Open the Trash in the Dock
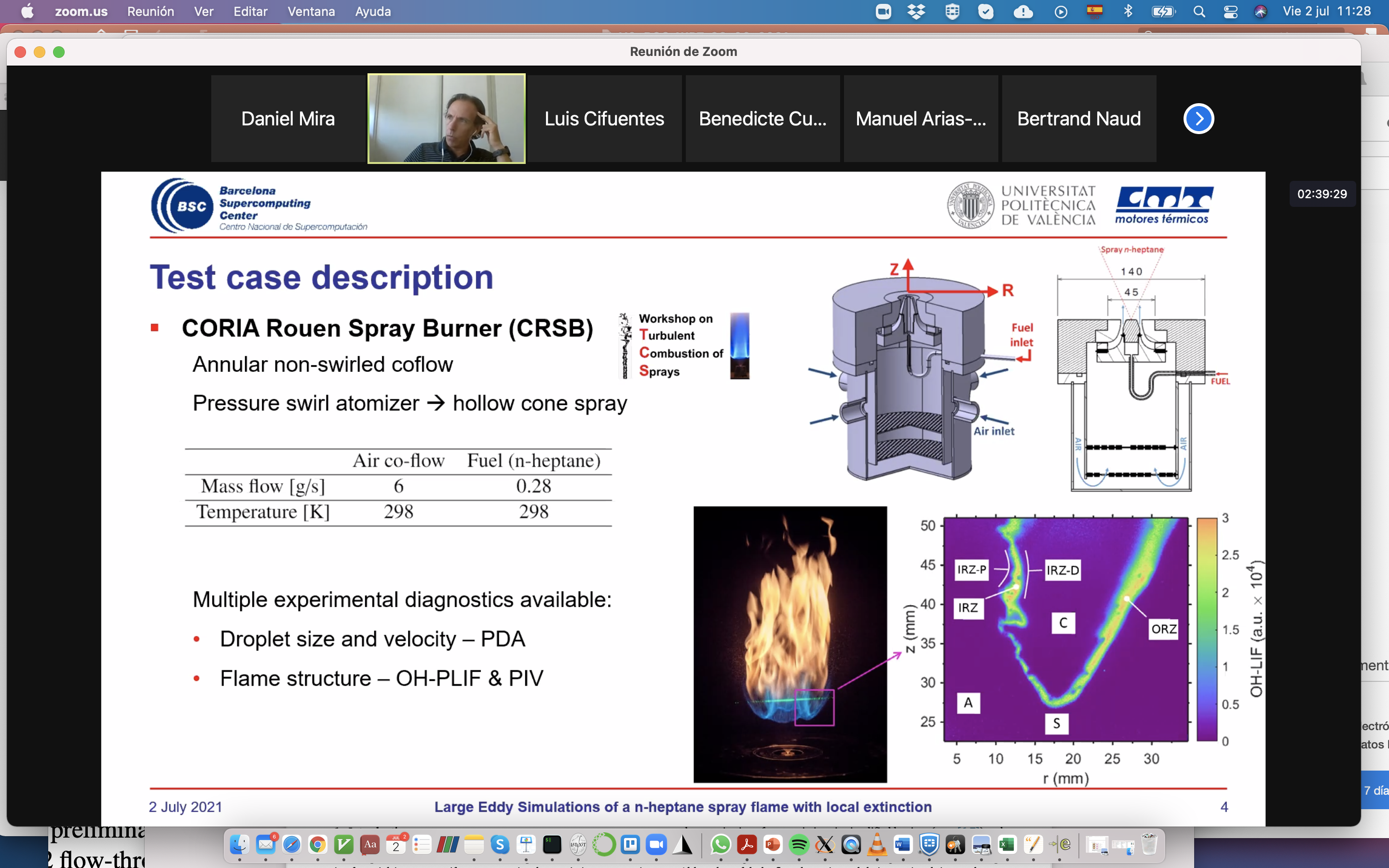The width and height of the screenshot is (1389, 868). point(1150,844)
